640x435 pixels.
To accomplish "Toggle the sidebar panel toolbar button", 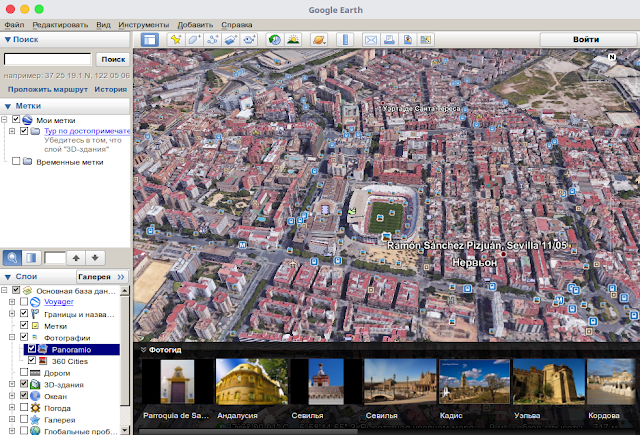I will 150,40.
